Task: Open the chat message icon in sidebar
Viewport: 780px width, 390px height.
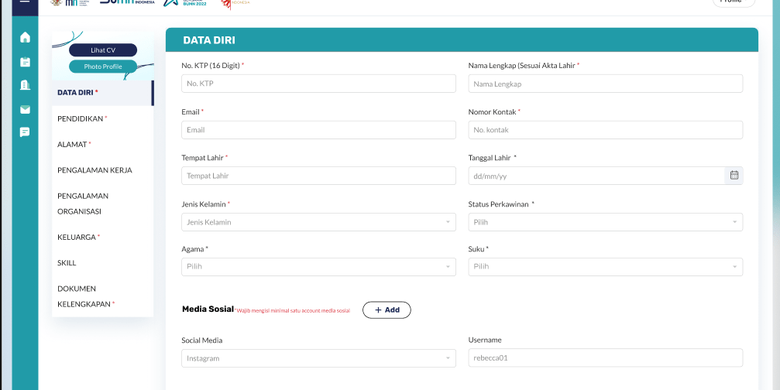Action: (x=25, y=132)
